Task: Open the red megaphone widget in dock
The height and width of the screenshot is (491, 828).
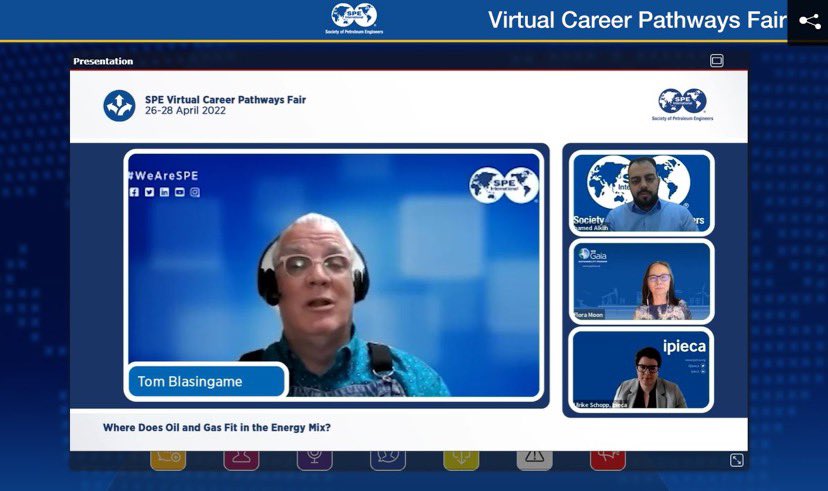Action: 608,459
